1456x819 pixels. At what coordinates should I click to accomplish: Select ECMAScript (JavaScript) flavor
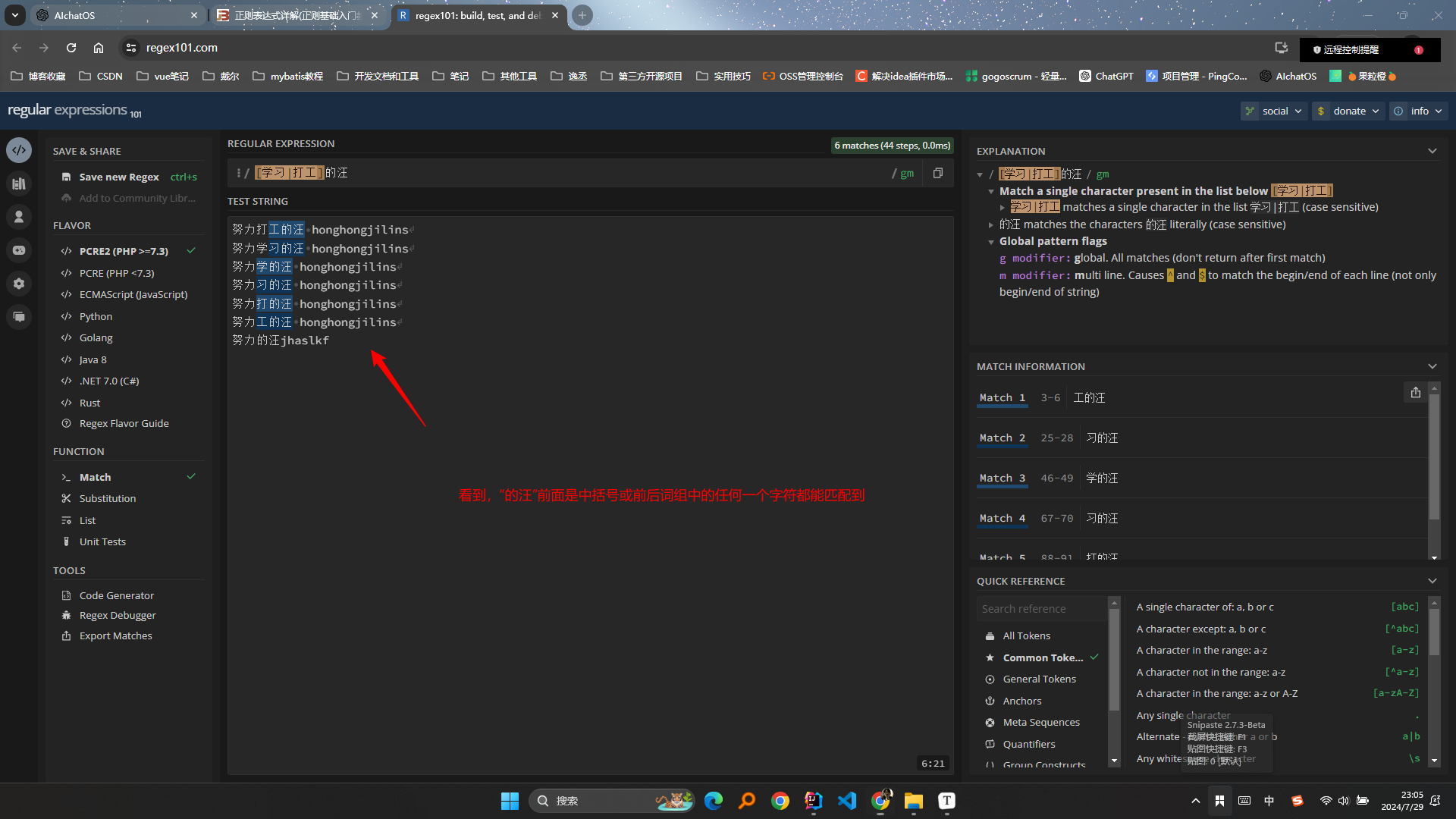pyautogui.click(x=127, y=294)
